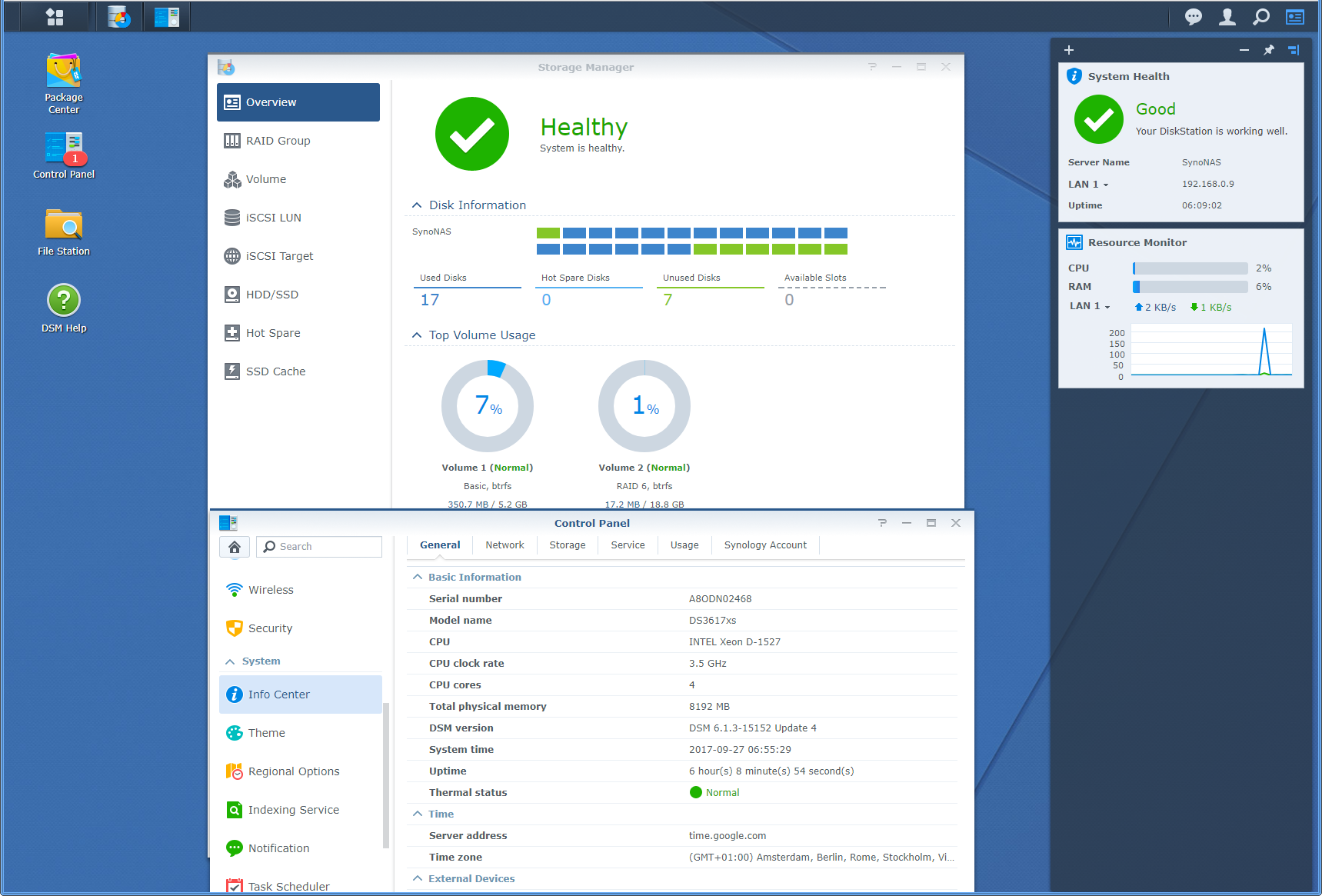The width and height of the screenshot is (1322, 896).
Task: Open File Station desktop icon
Action: [x=64, y=232]
